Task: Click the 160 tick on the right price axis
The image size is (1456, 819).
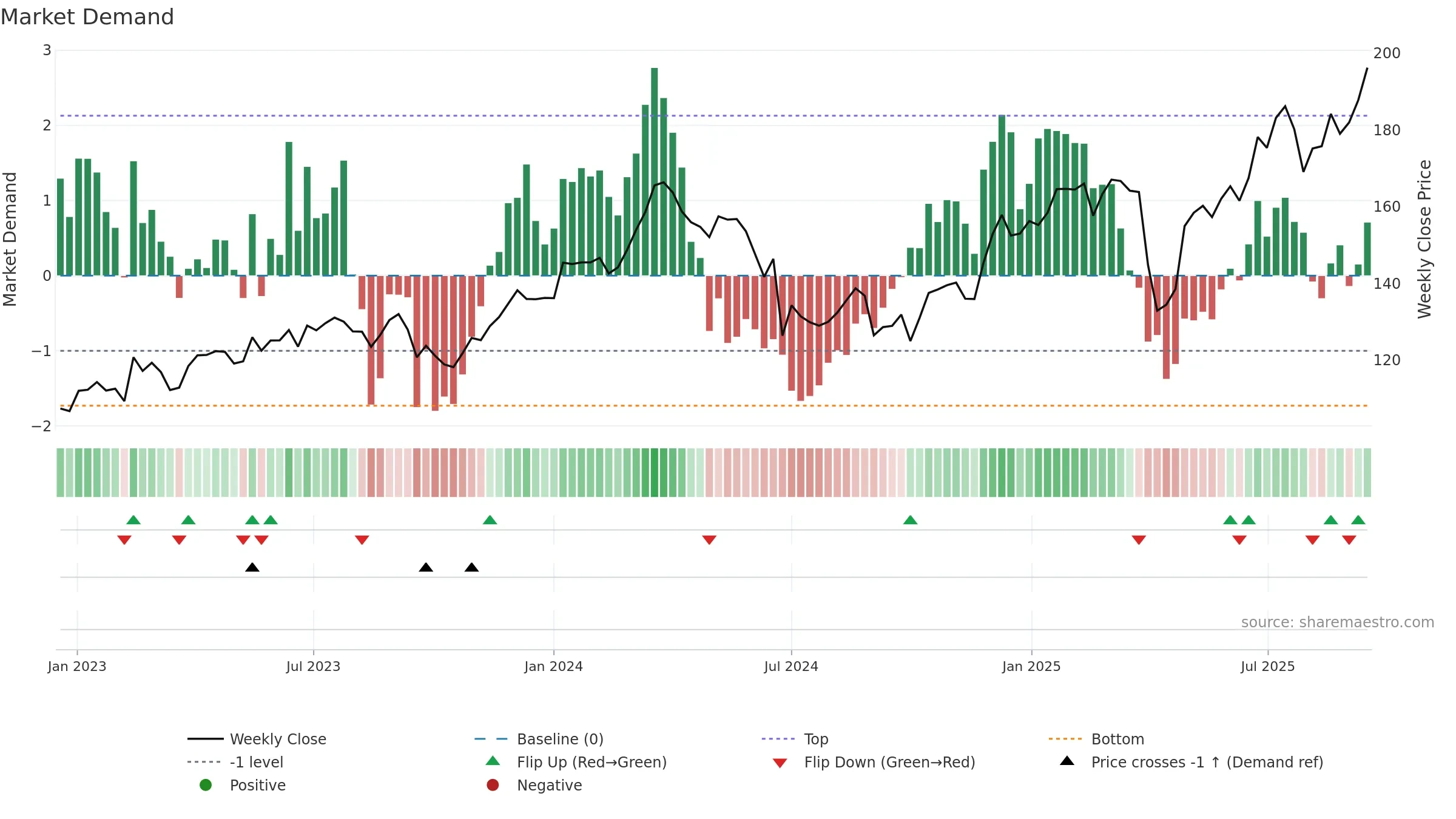Action: 1387,207
